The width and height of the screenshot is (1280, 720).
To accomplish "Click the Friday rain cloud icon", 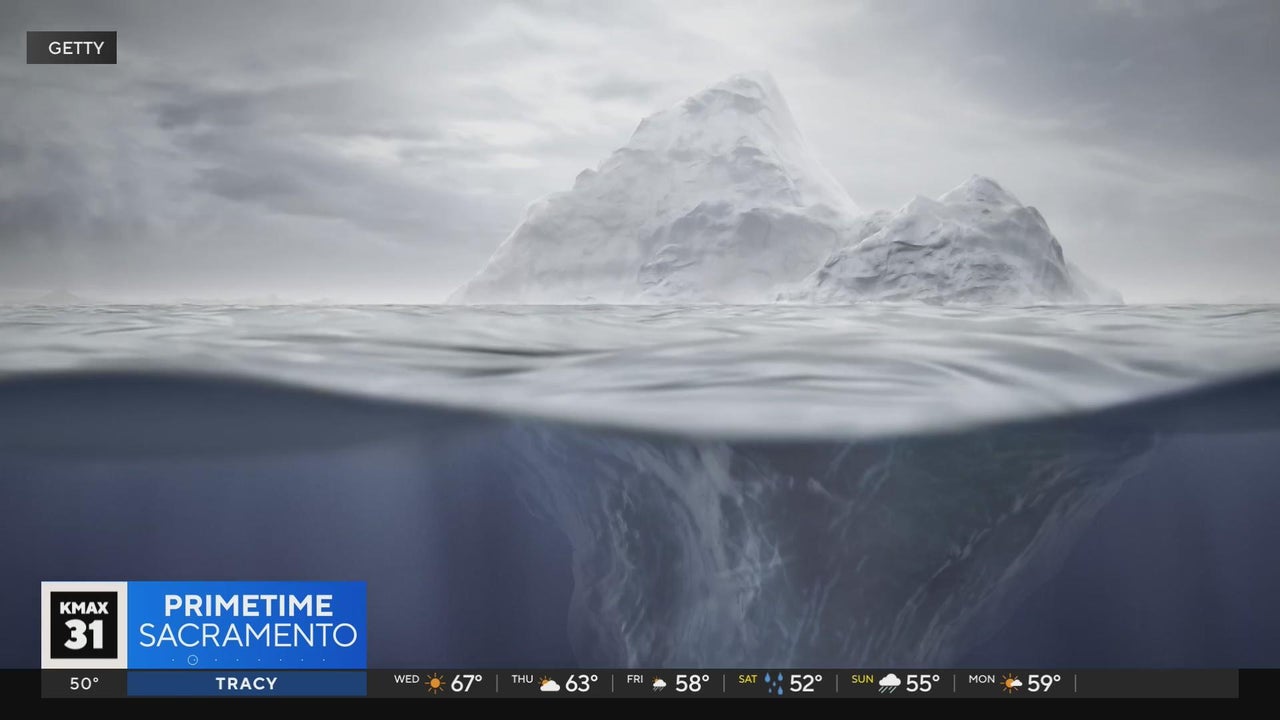I will click(x=659, y=684).
